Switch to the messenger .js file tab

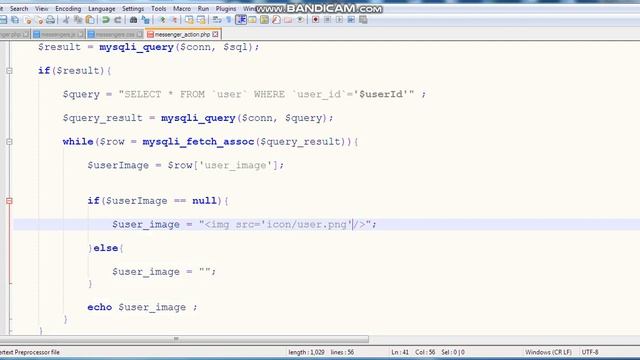point(58,35)
